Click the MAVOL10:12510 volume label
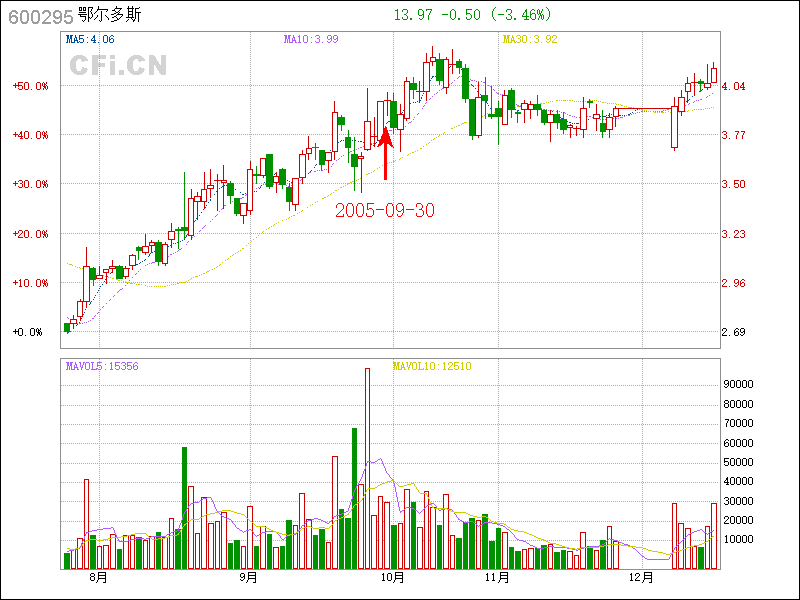Screen dimensions: 800x600 (x=431, y=366)
